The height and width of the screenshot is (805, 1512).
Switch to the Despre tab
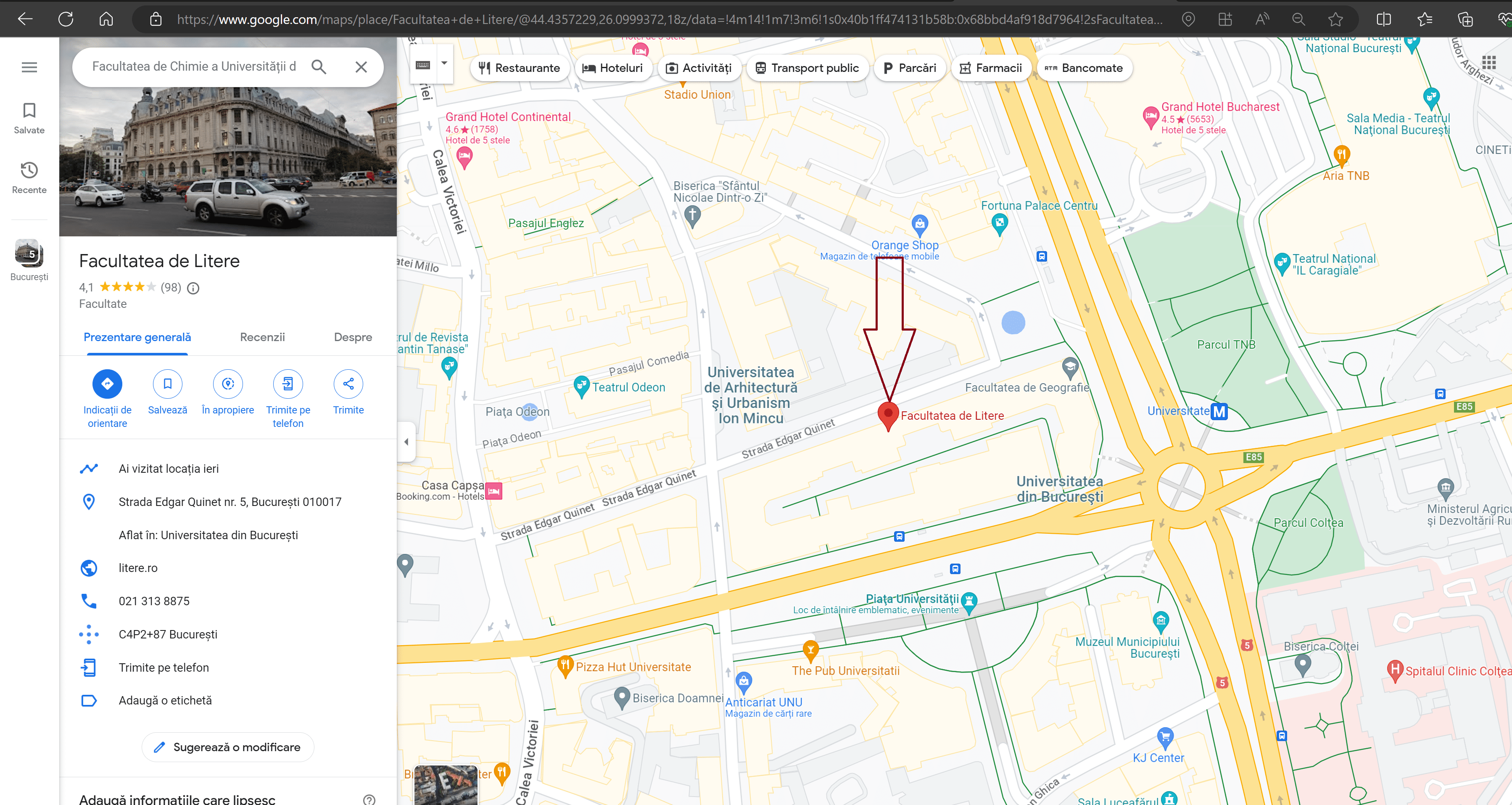(353, 337)
